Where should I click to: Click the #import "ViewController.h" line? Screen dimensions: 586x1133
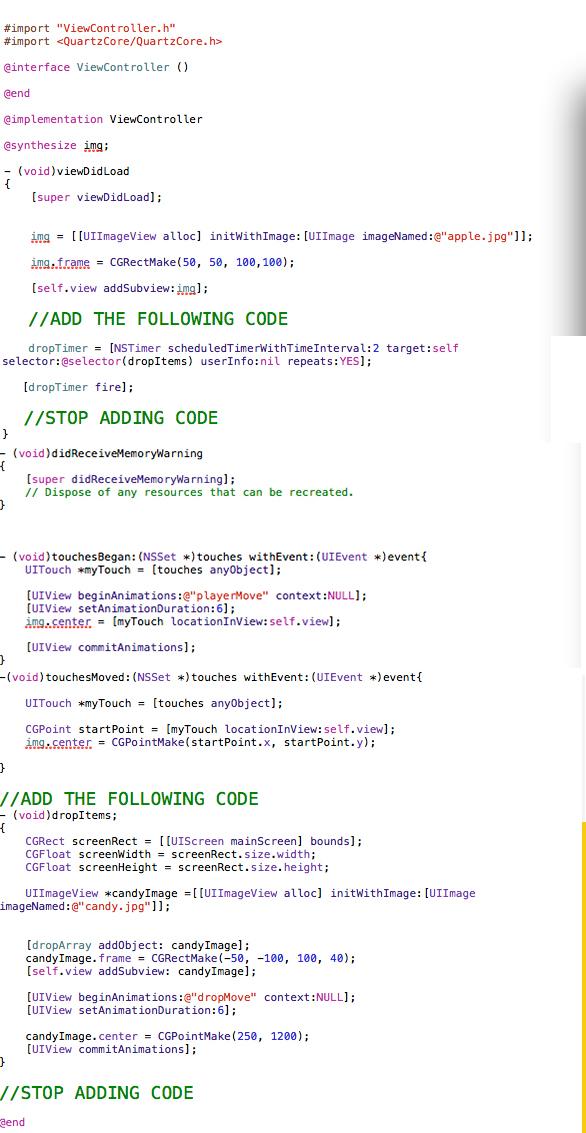90,28
